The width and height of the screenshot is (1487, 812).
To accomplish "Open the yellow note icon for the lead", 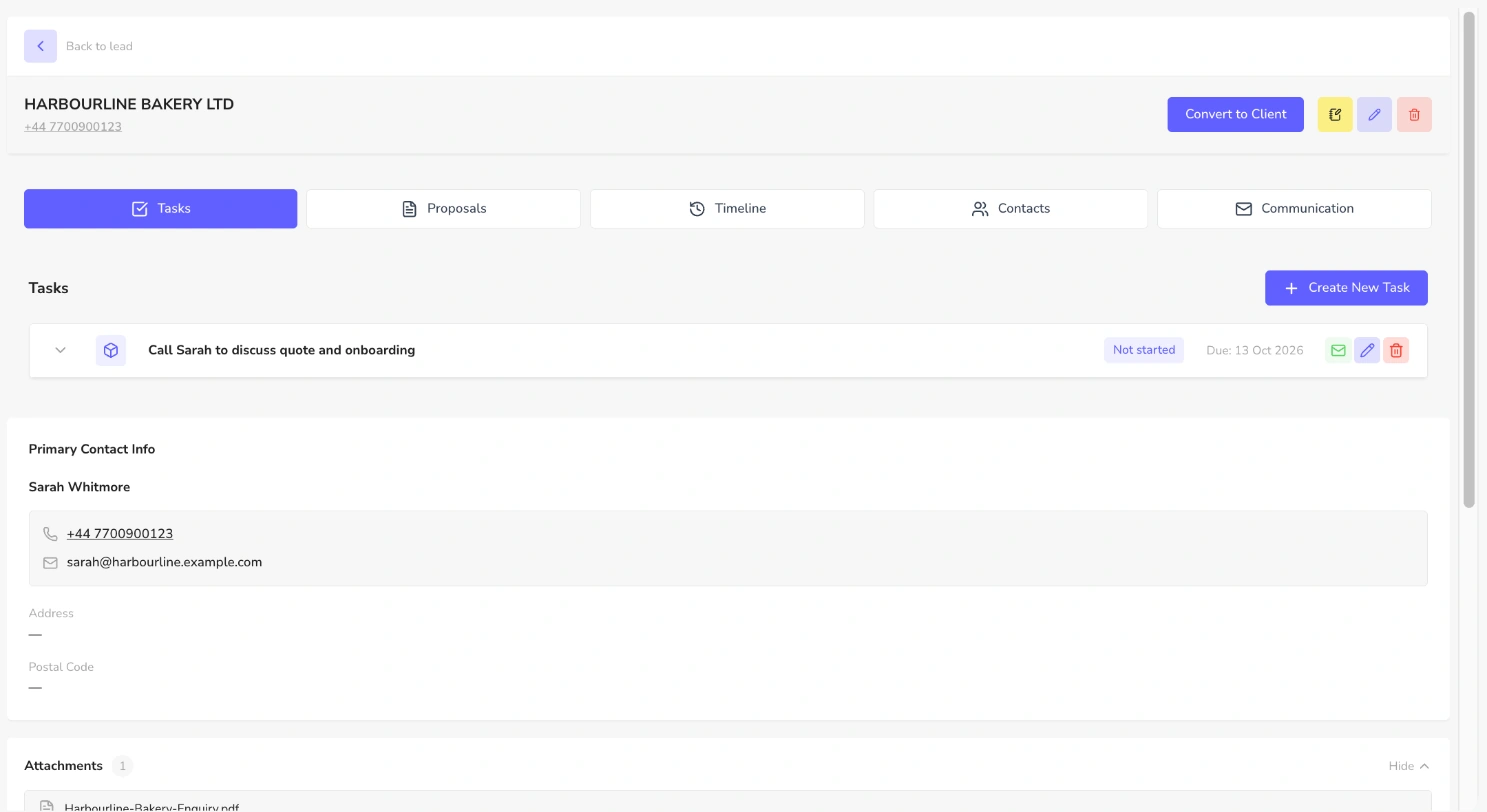I will [x=1335, y=114].
